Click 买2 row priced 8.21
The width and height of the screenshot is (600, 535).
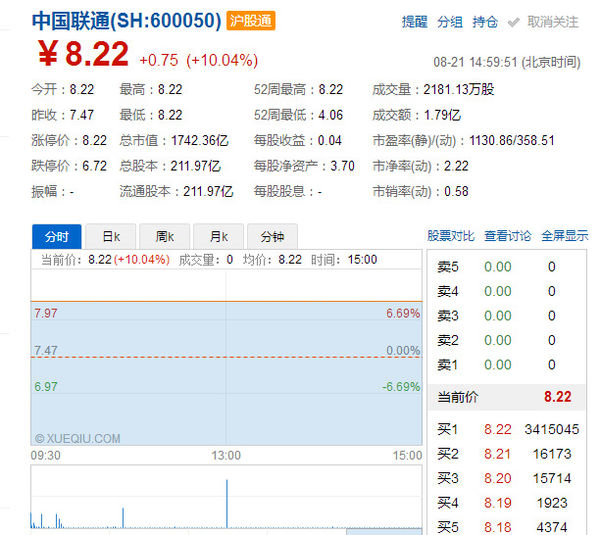tap(507, 454)
